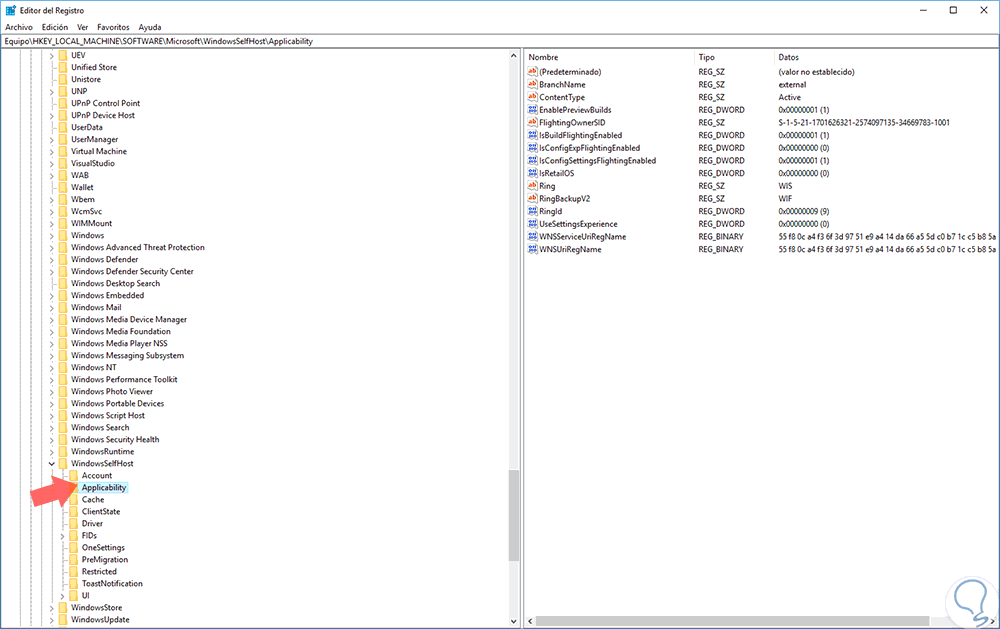Click the string icon of RingBackupV2
Viewport: 1000px width, 629px height.
click(533, 198)
